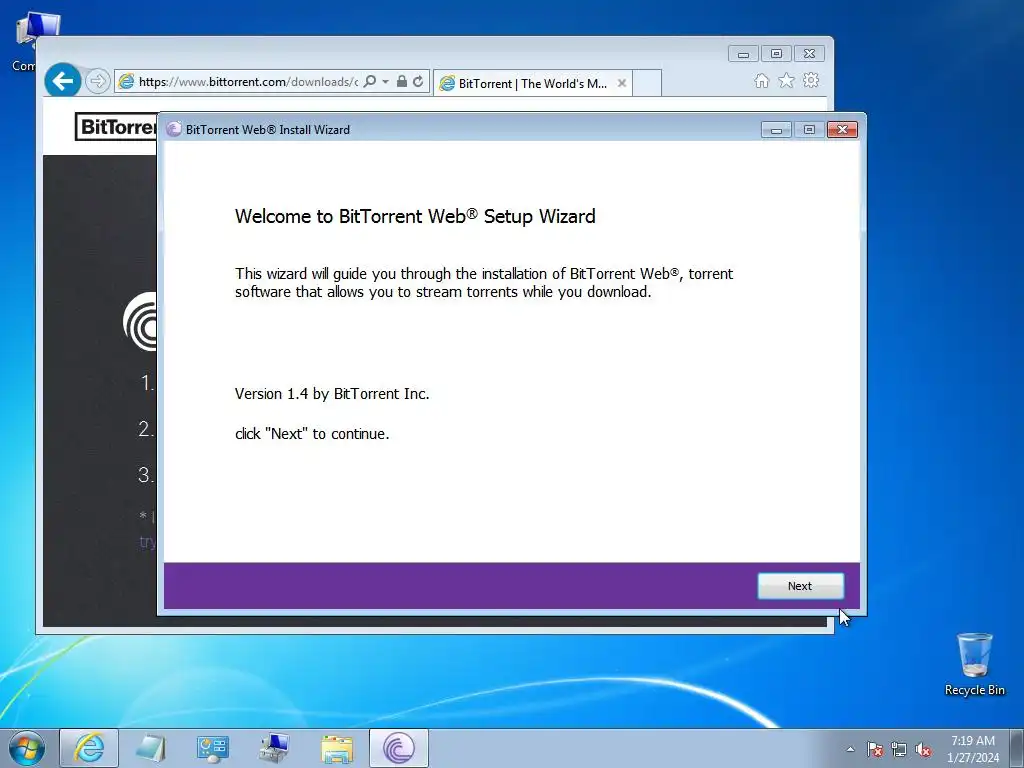Image resolution: width=1024 pixels, height=768 pixels.
Task: Click the Show desktop strip beside the clock
Action: point(1017,749)
